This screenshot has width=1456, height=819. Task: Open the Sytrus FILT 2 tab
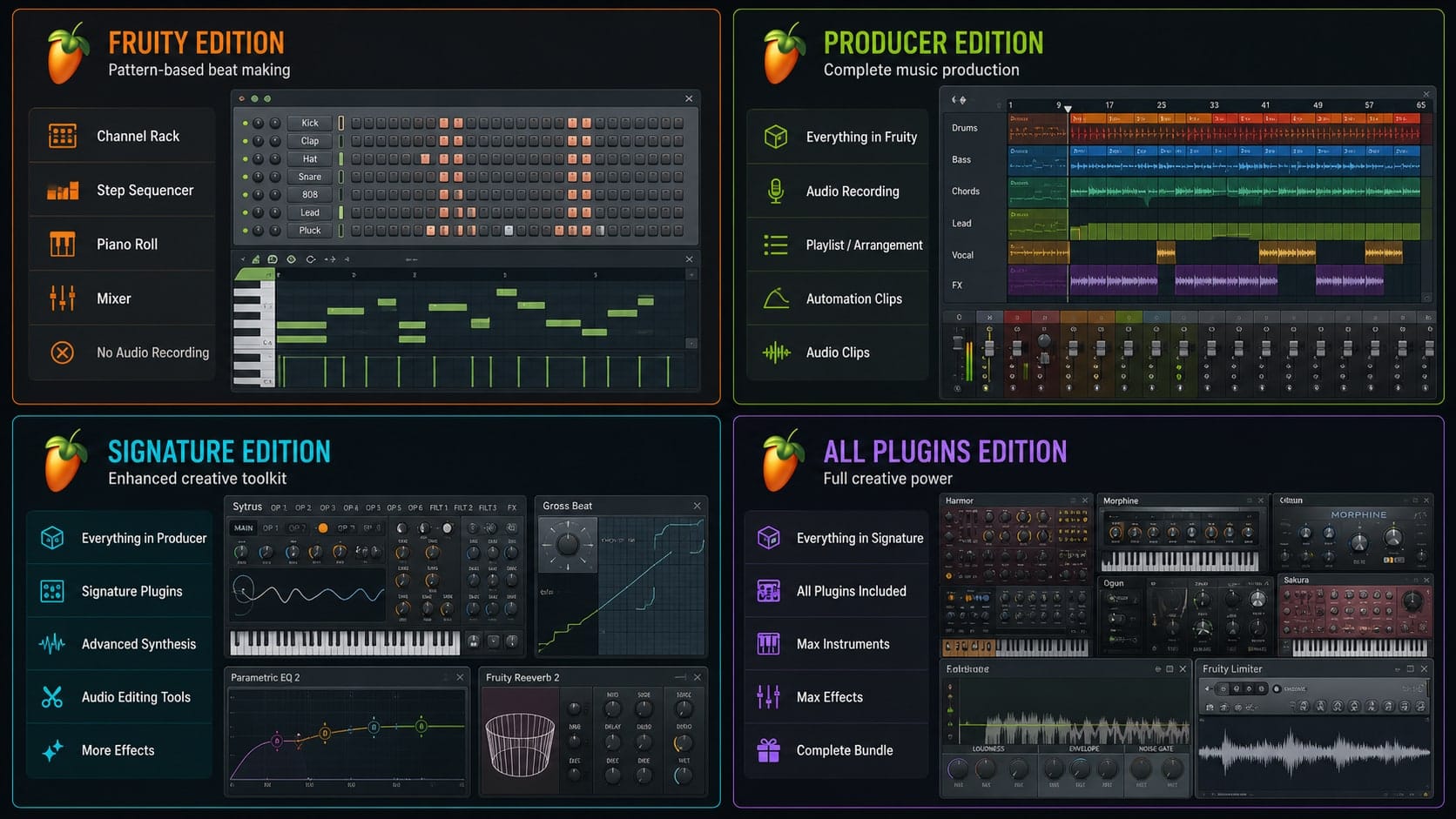(463, 507)
